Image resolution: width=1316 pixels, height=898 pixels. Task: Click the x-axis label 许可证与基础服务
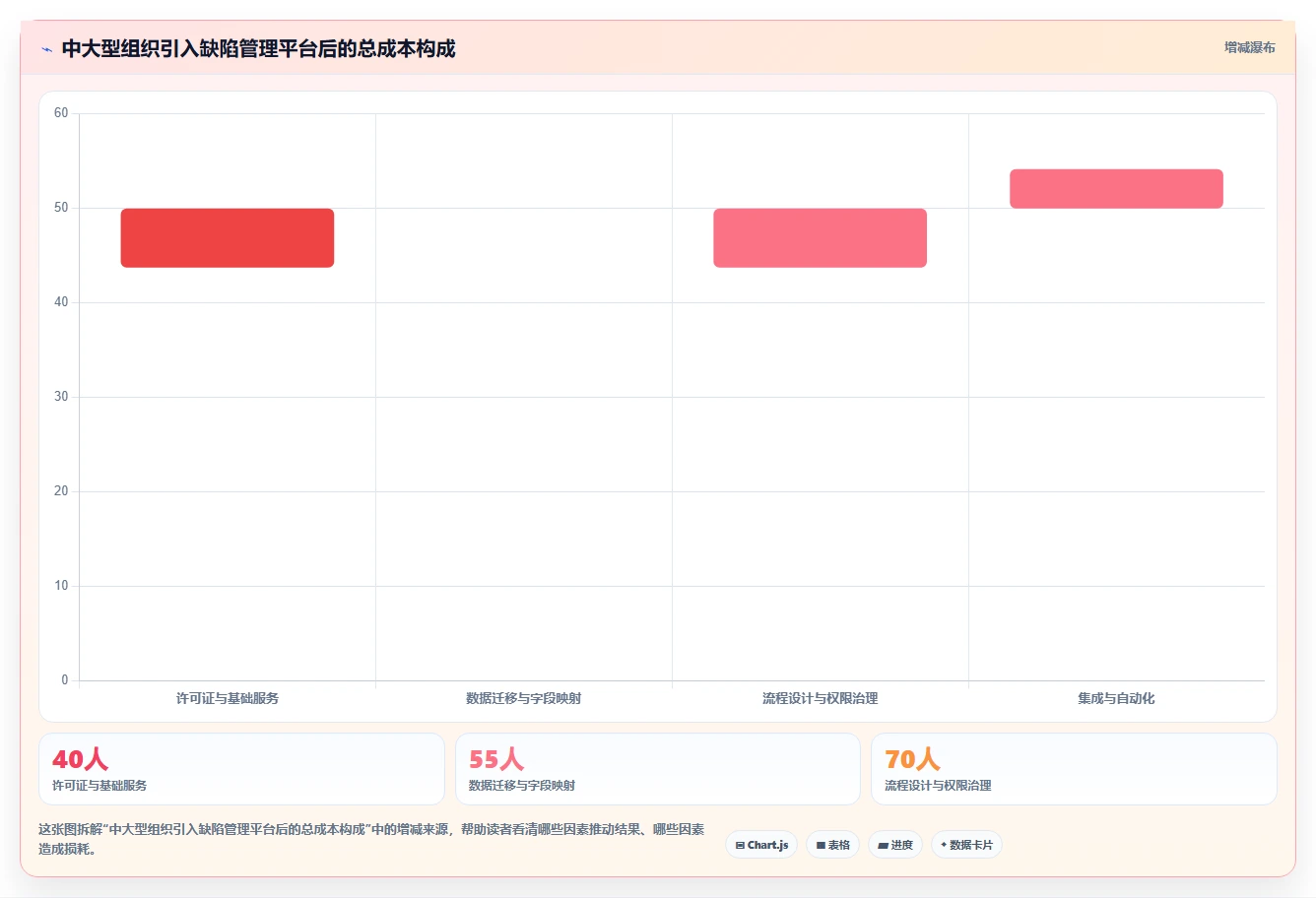point(228,698)
